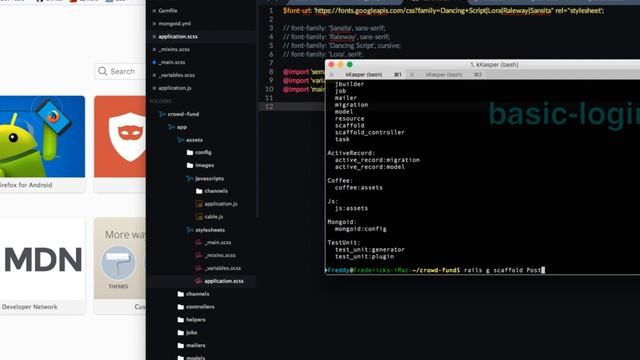
Task: Click the terminal yellow minimize button
Action: (340, 64)
